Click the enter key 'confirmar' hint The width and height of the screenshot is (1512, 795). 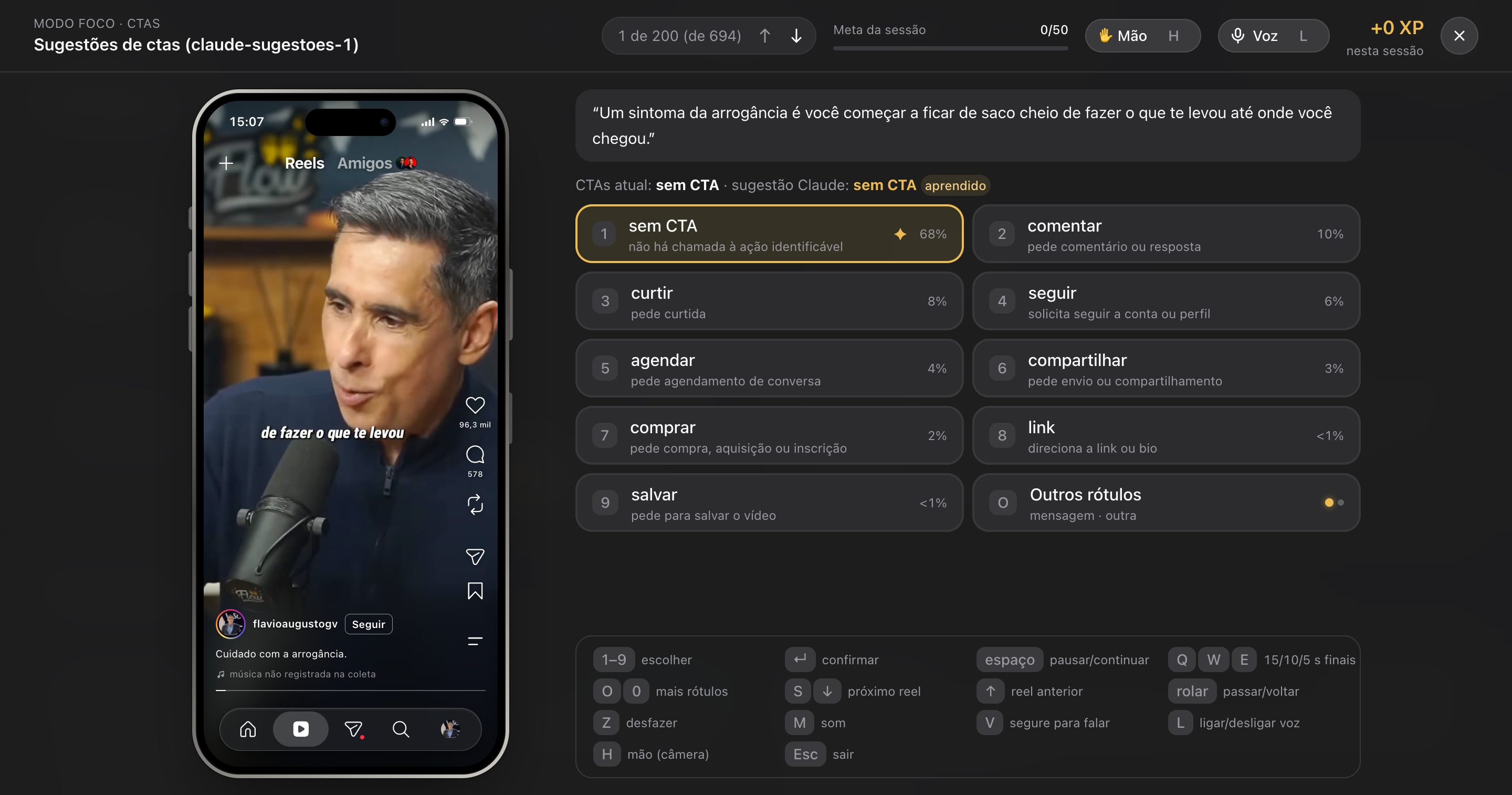click(800, 660)
